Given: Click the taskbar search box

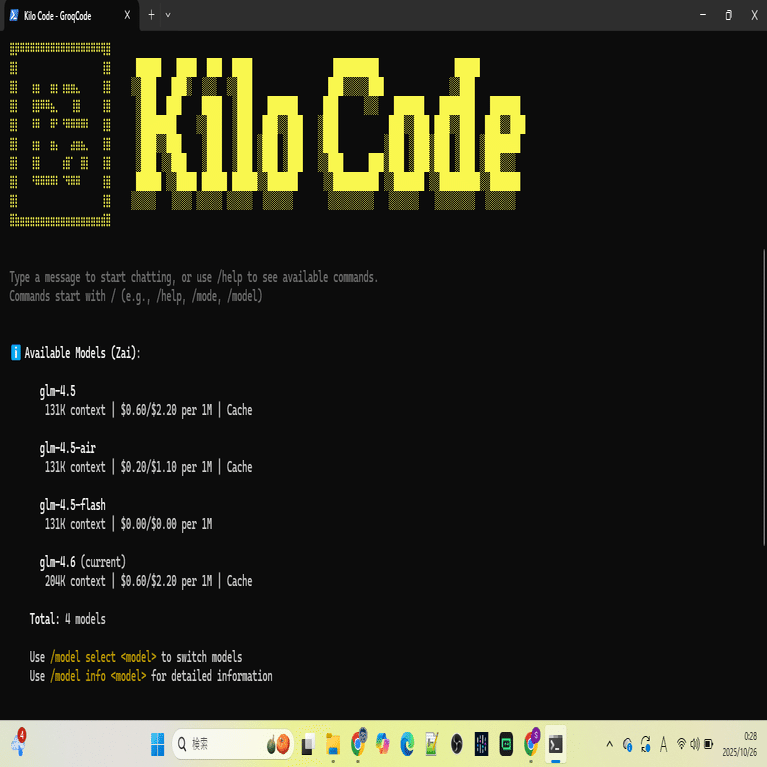Looking at the screenshot, I should click(233, 744).
